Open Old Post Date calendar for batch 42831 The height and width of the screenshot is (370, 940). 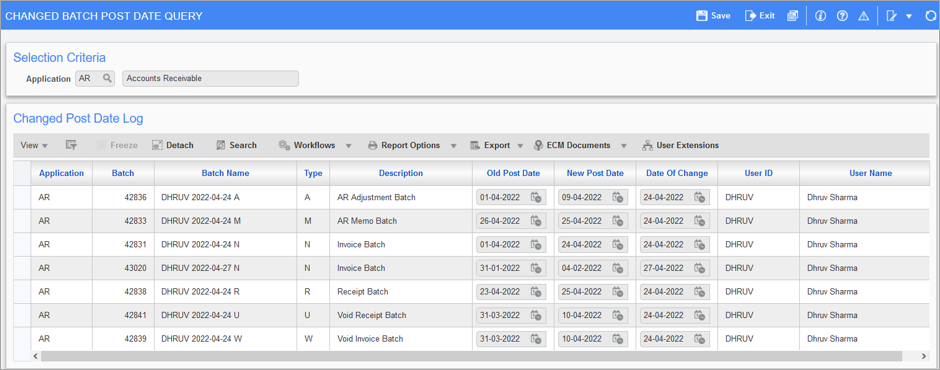pos(536,245)
